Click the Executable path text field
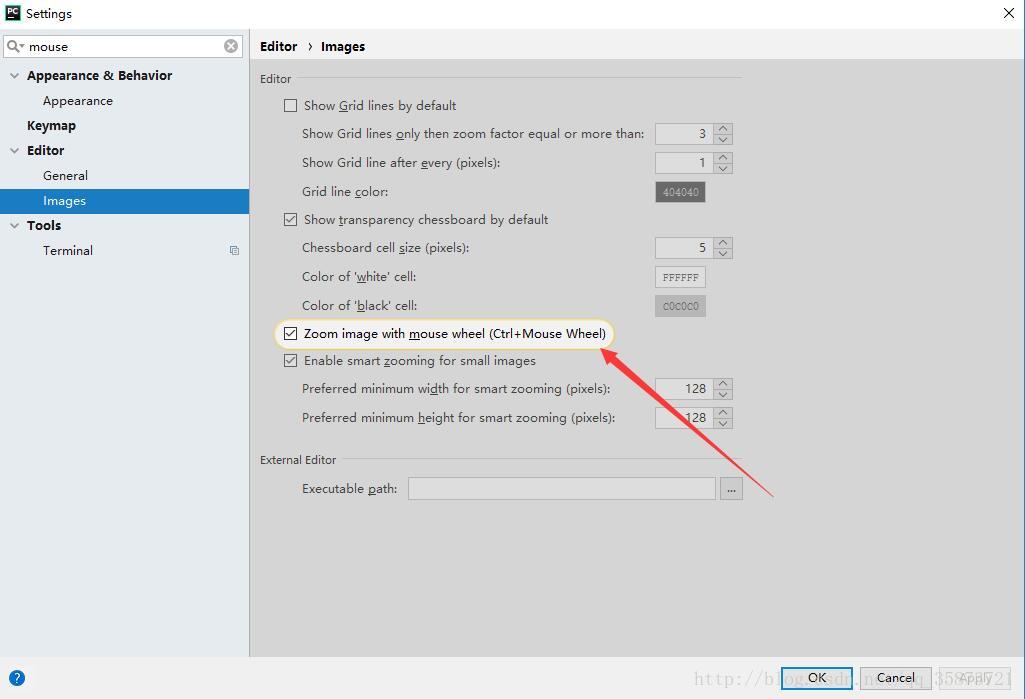The height and width of the screenshot is (699, 1025). 562,488
